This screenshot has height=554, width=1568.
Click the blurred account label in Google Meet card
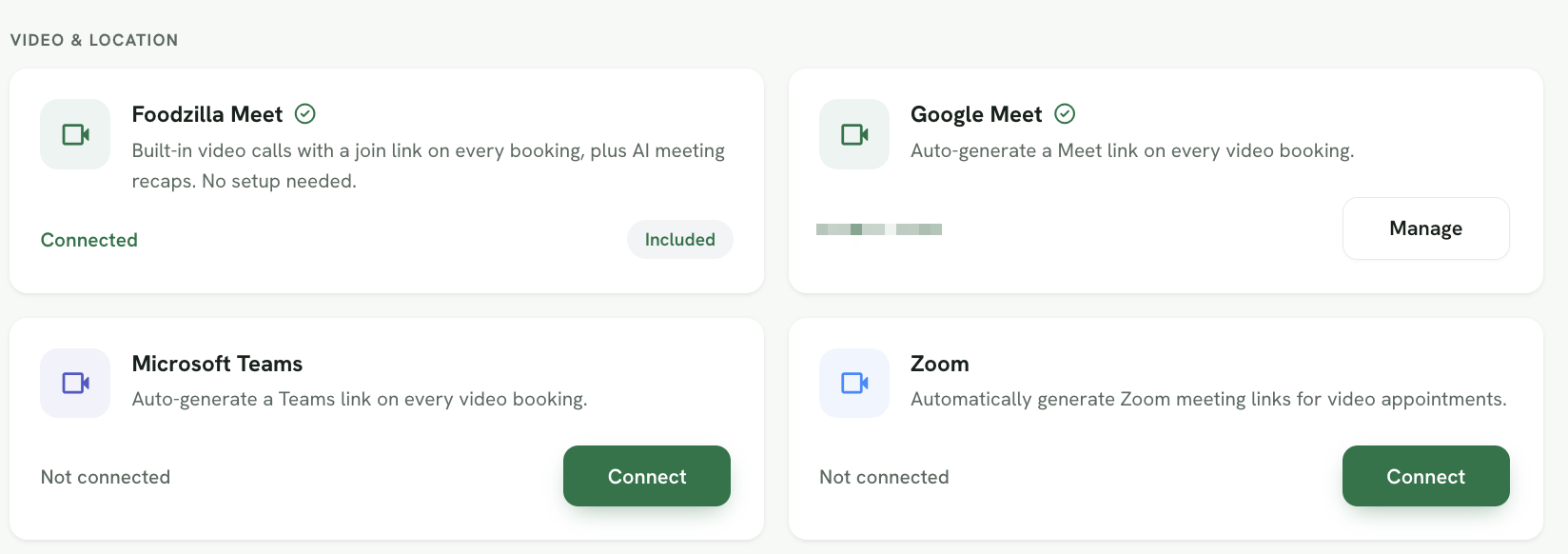pyautogui.click(x=879, y=229)
